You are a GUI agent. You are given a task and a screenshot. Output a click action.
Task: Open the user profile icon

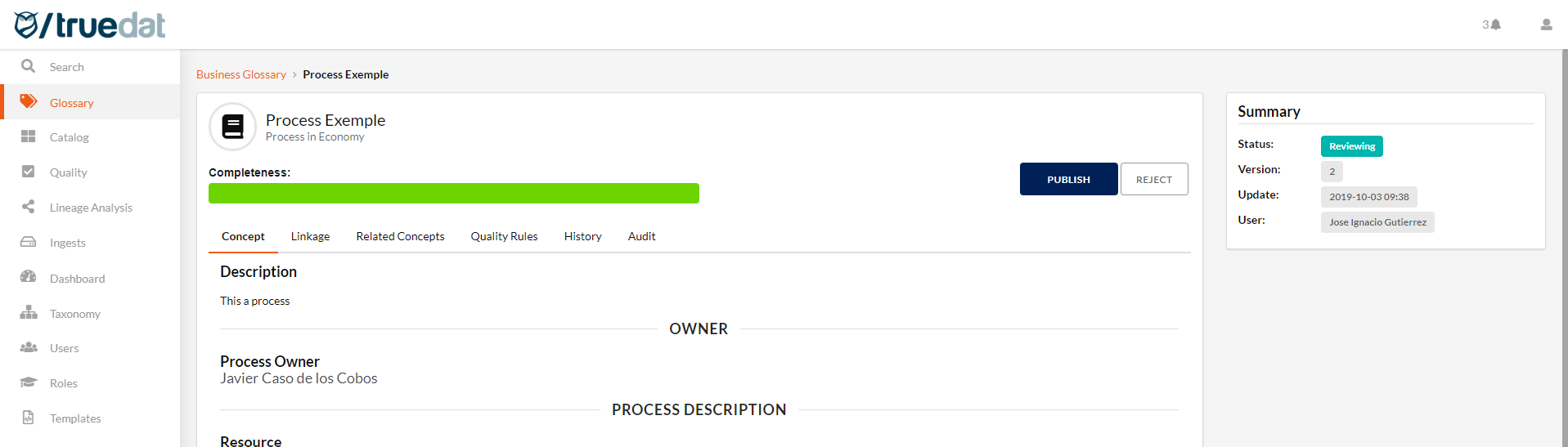1546,25
